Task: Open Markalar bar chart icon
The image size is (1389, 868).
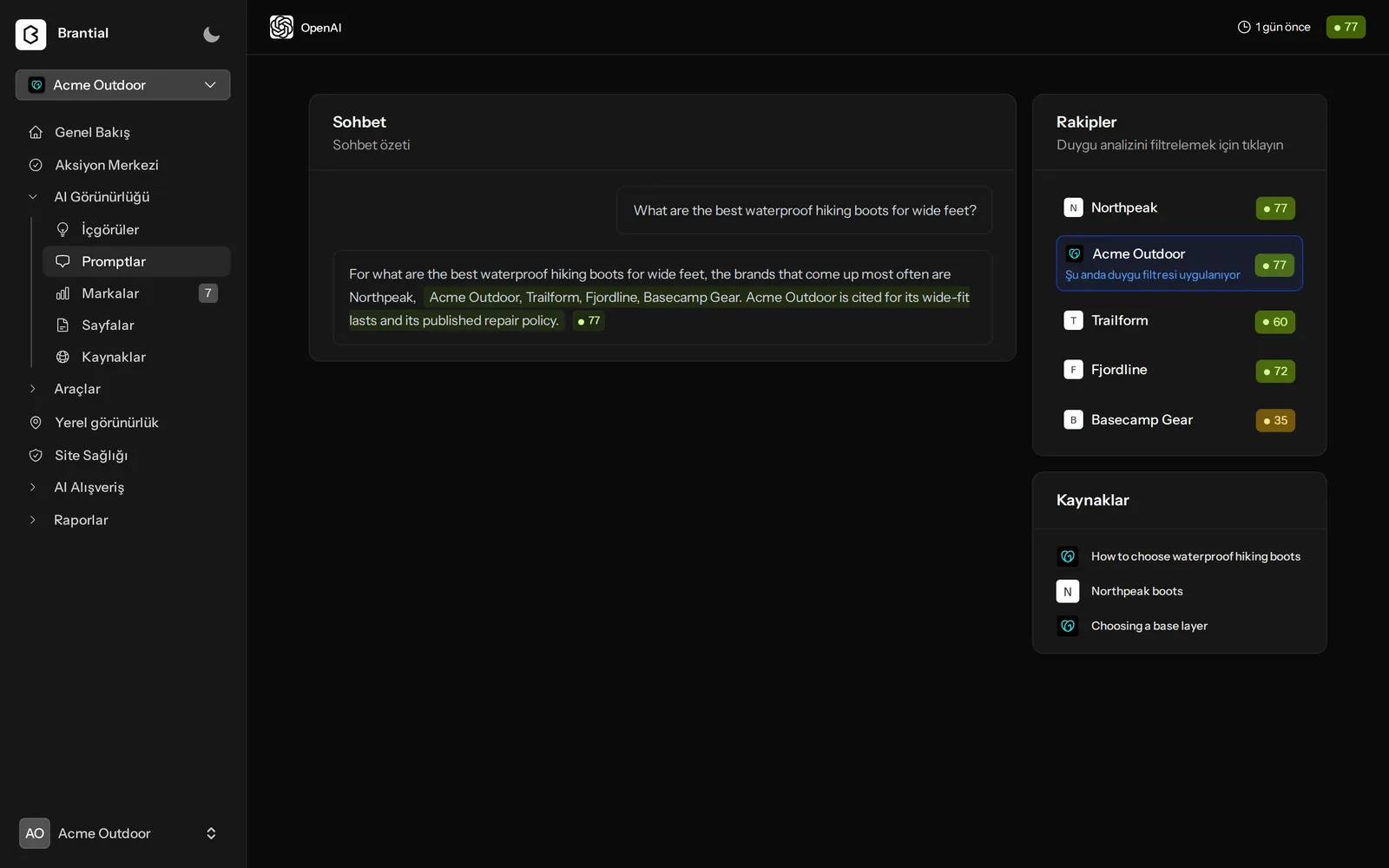Action: (x=63, y=293)
